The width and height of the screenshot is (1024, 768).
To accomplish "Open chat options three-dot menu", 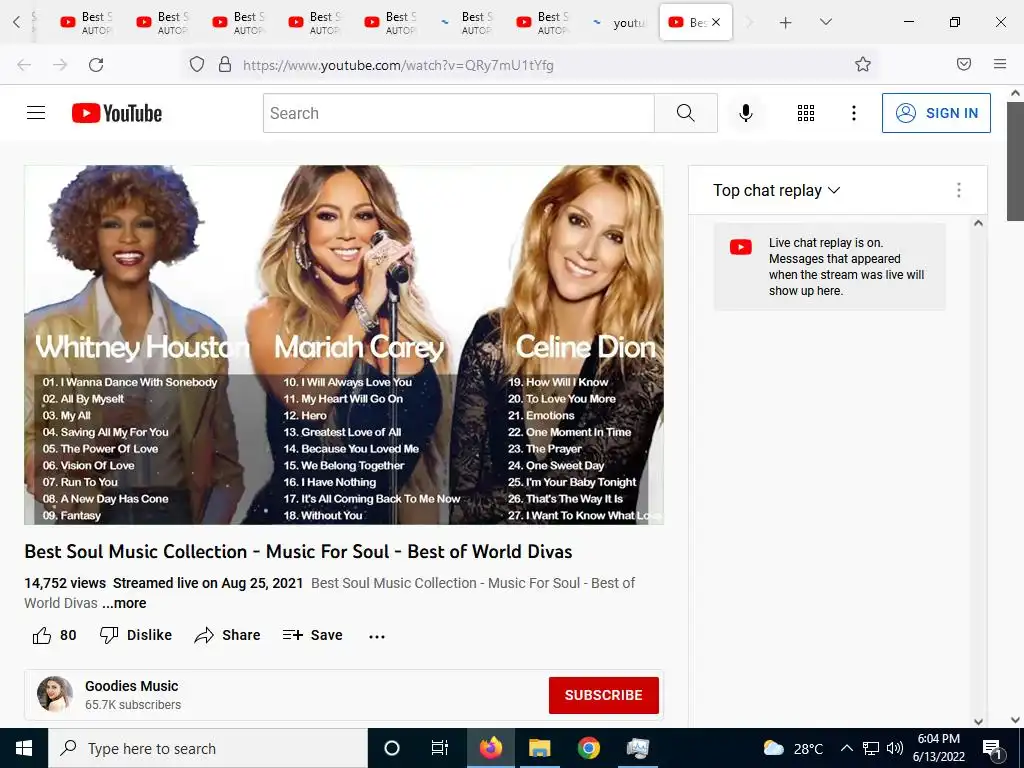I will [x=959, y=190].
